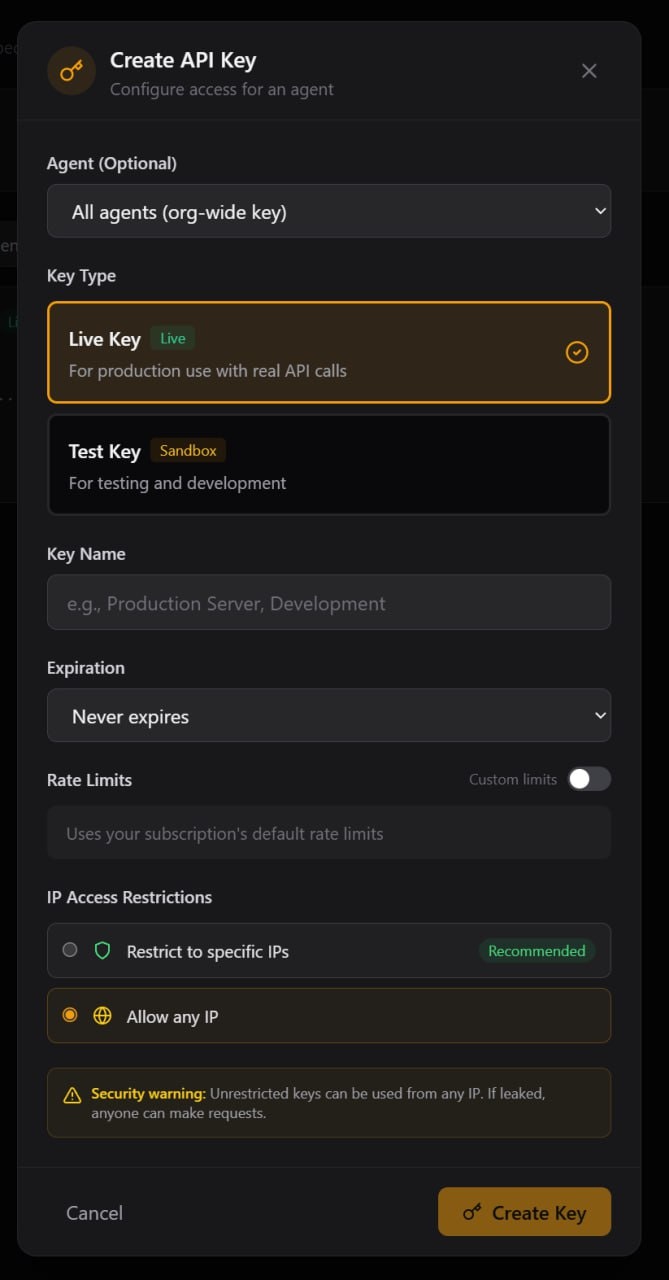Dismiss the dialog with the X icon
Image resolution: width=669 pixels, height=1280 pixels.
[x=589, y=70]
